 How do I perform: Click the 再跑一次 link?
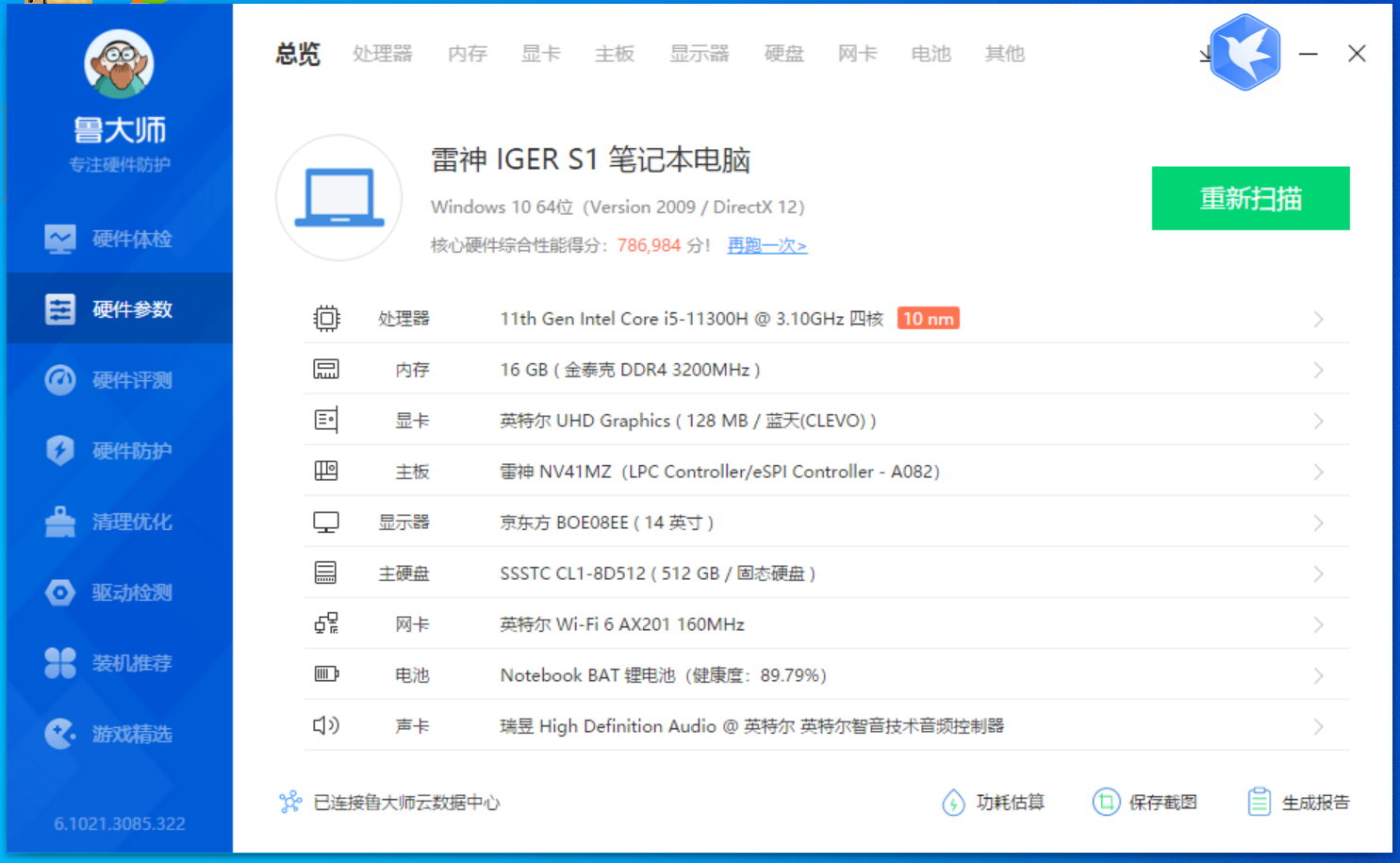pos(766,246)
